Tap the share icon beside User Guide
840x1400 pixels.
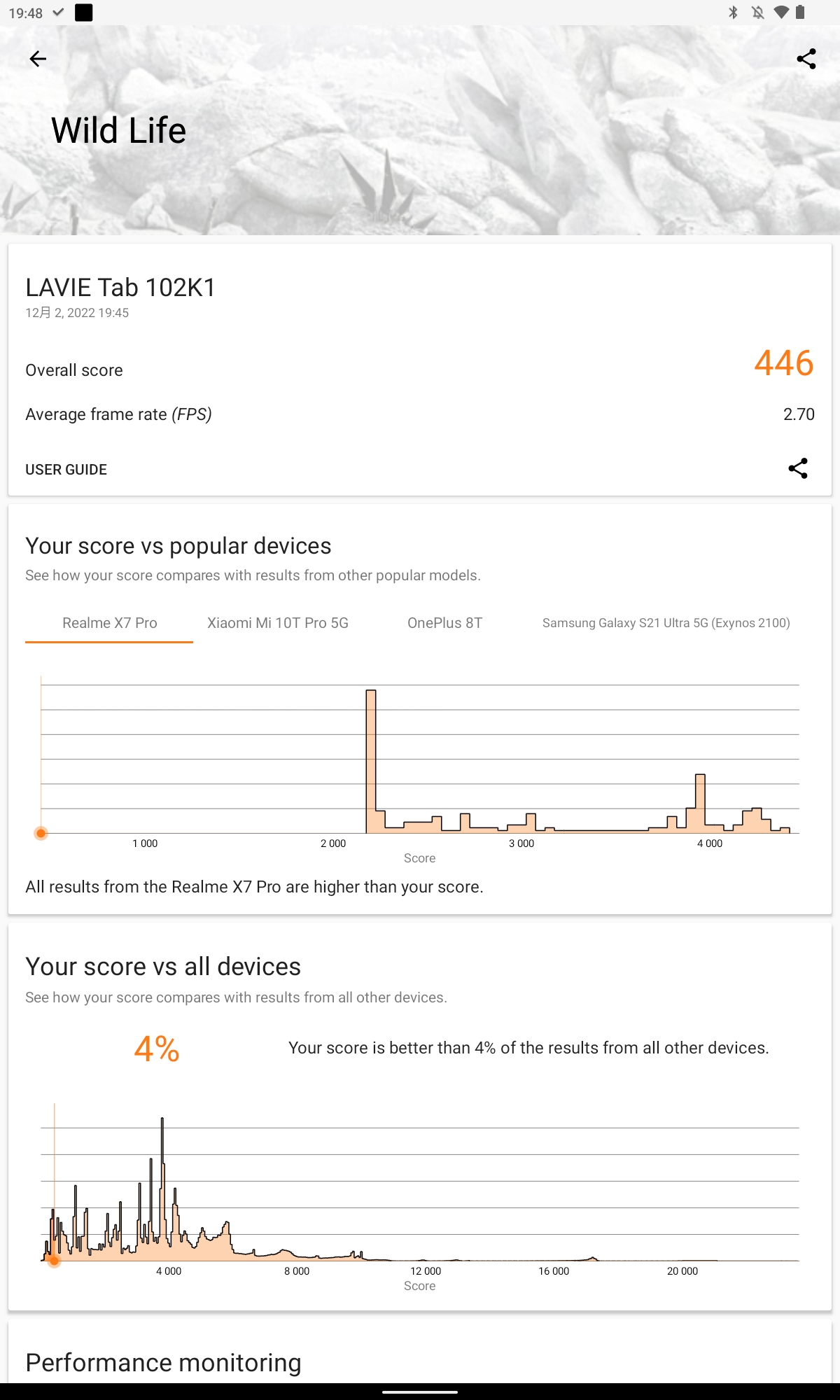click(x=798, y=468)
